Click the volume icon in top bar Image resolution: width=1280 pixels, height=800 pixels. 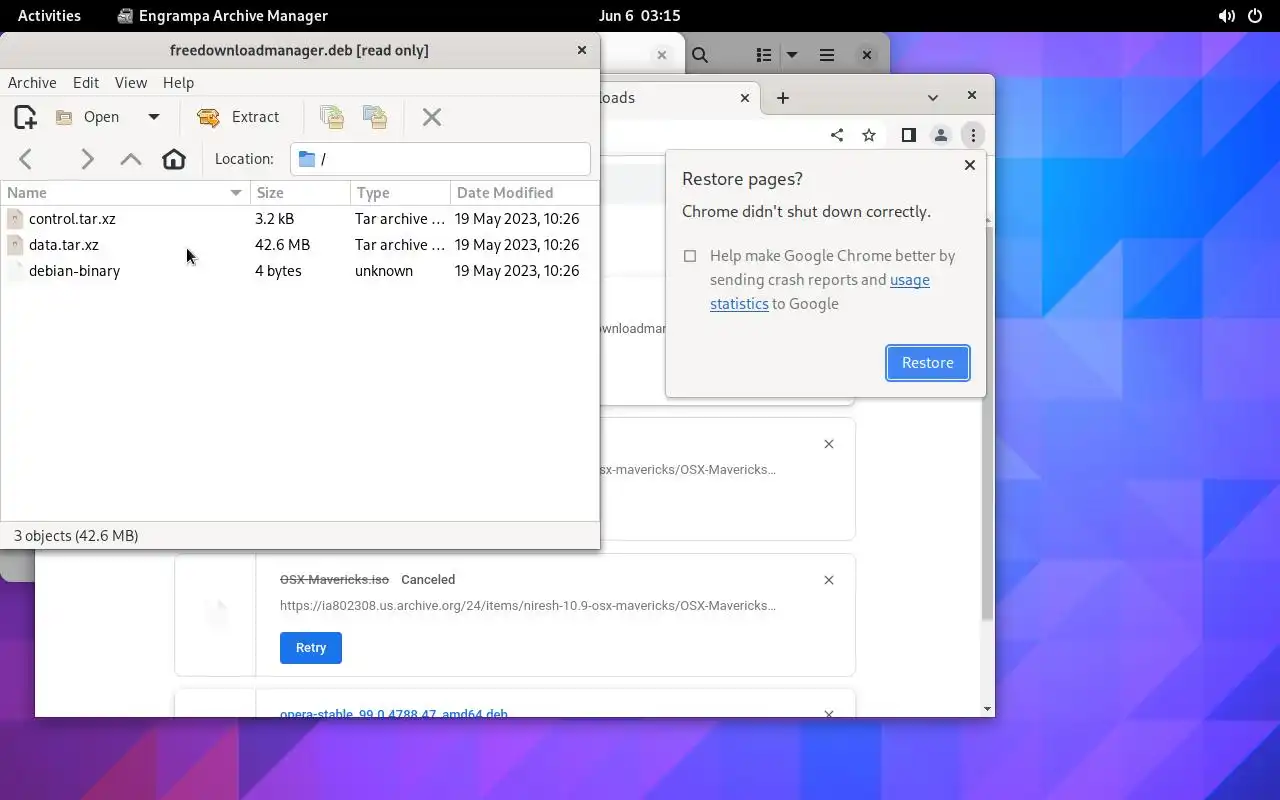pyautogui.click(x=1227, y=15)
